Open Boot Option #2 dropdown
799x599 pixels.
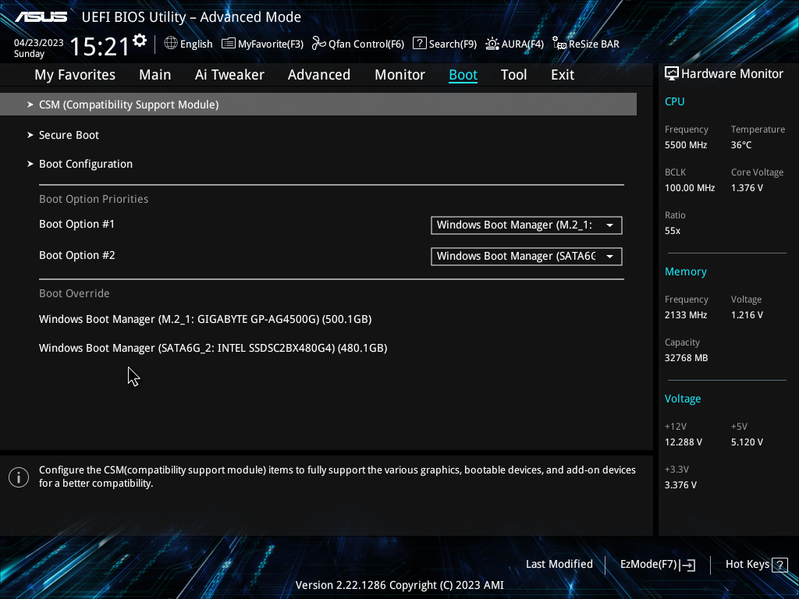click(x=526, y=256)
